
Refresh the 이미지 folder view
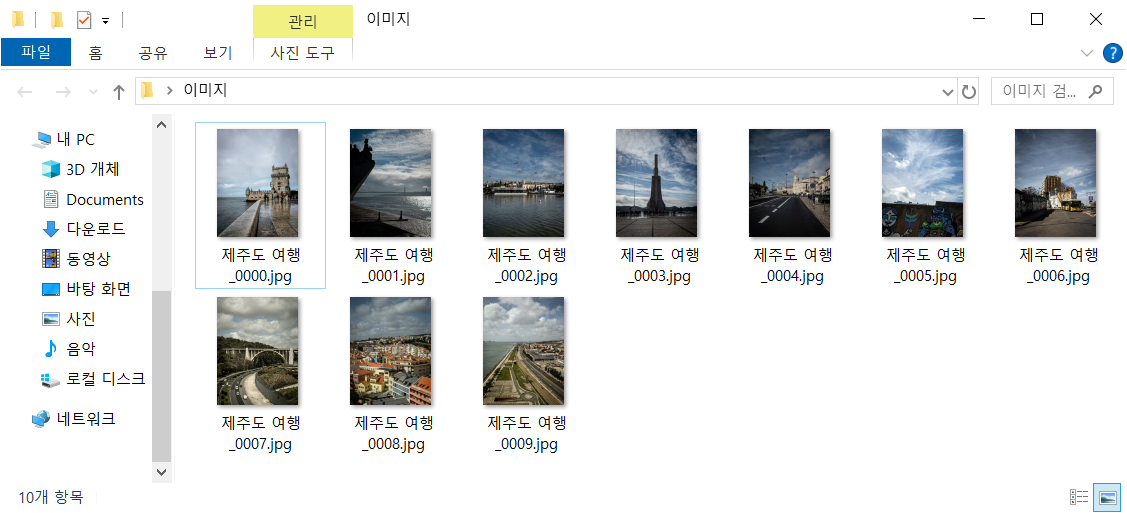(x=970, y=91)
